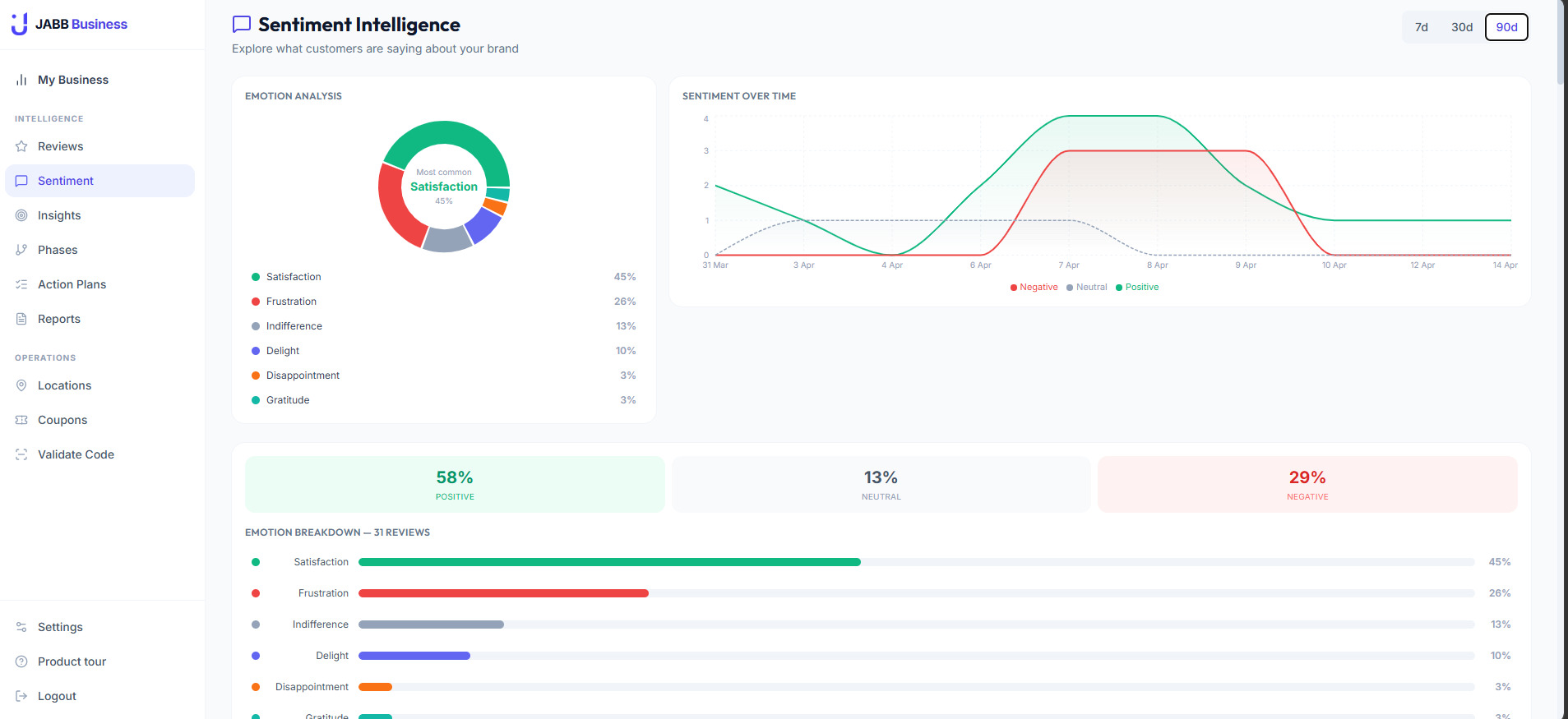
Task: Click the star icon beside Reviews
Action: pyautogui.click(x=21, y=146)
